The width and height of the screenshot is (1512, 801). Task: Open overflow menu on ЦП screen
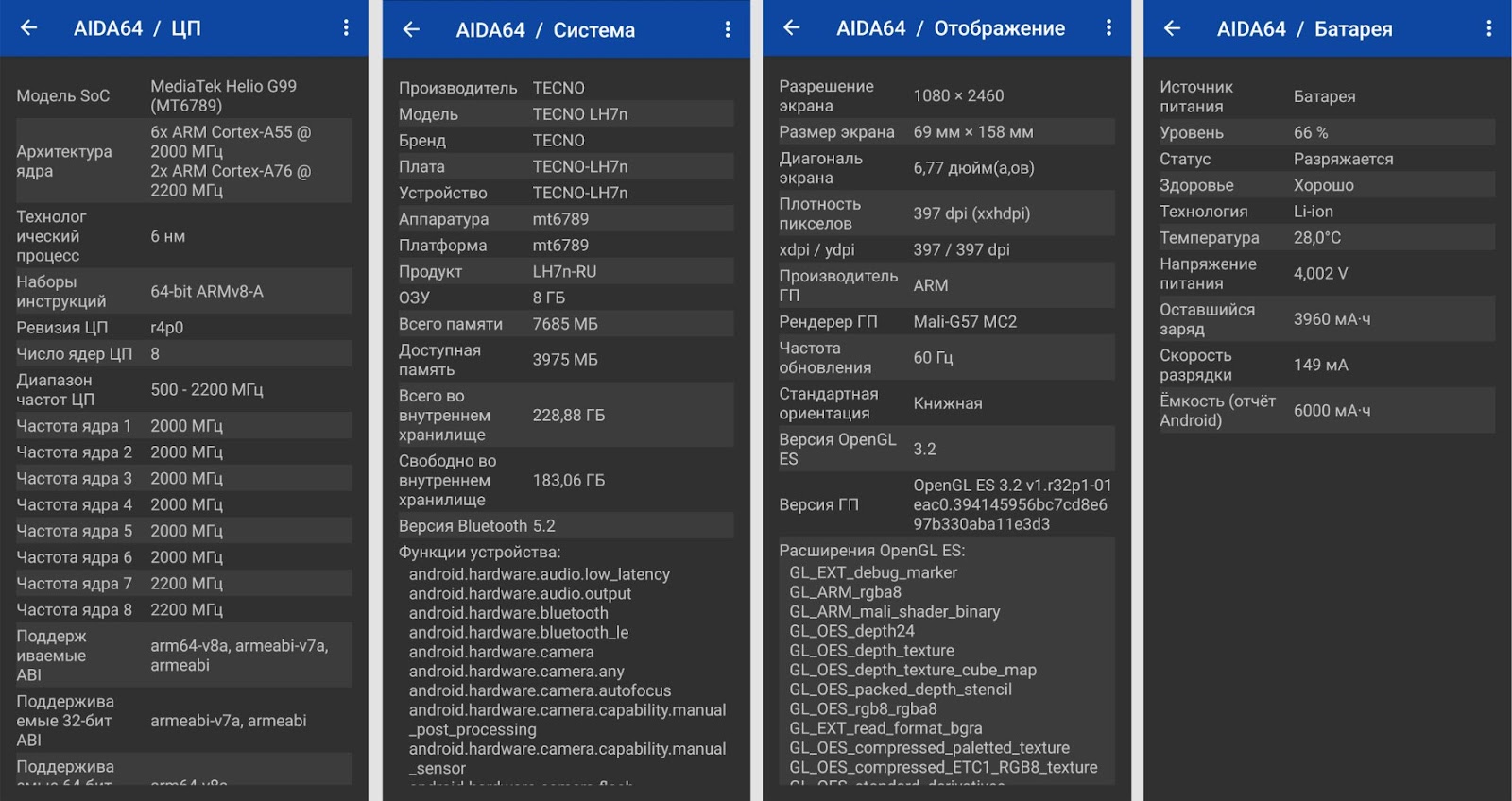click(x=346, y=28)
